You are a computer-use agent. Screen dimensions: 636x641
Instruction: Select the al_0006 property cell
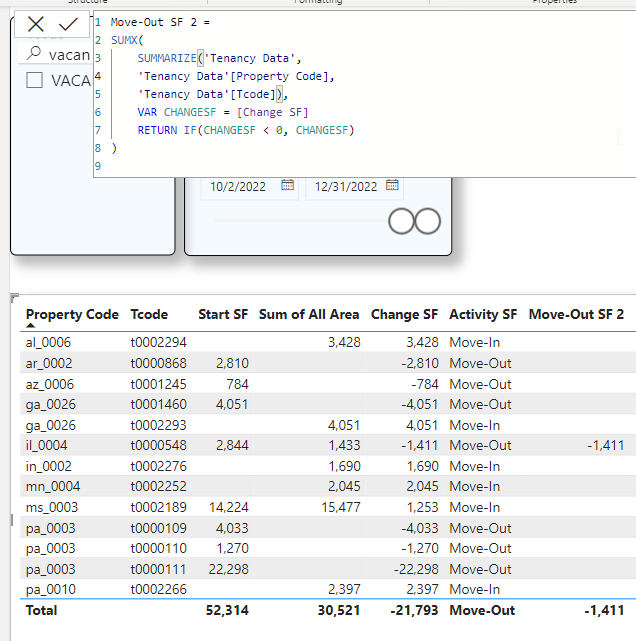pos(48,342)
